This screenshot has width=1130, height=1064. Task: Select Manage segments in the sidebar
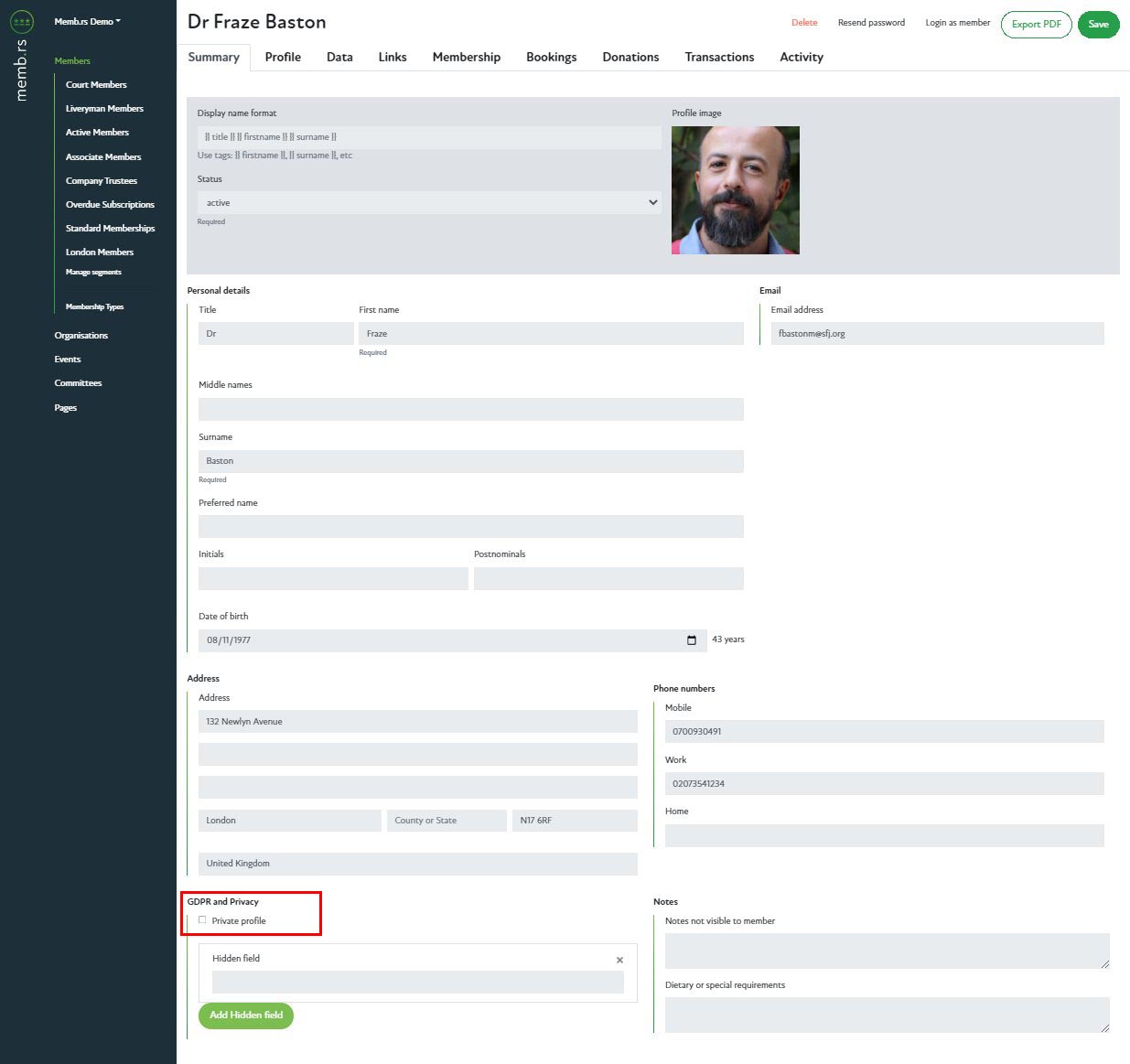[x=93, y=273]
